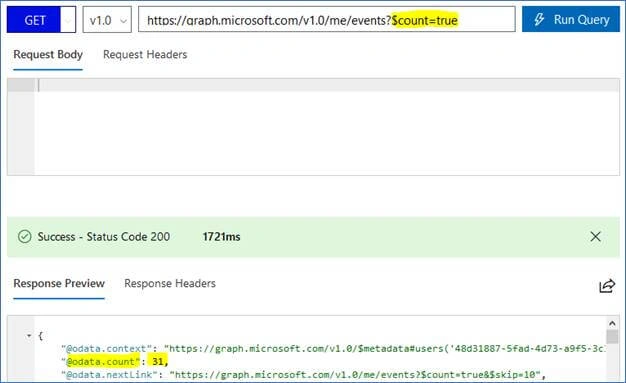
Task: Open the v1.0 version dropdown
Action: coord(107,20)
